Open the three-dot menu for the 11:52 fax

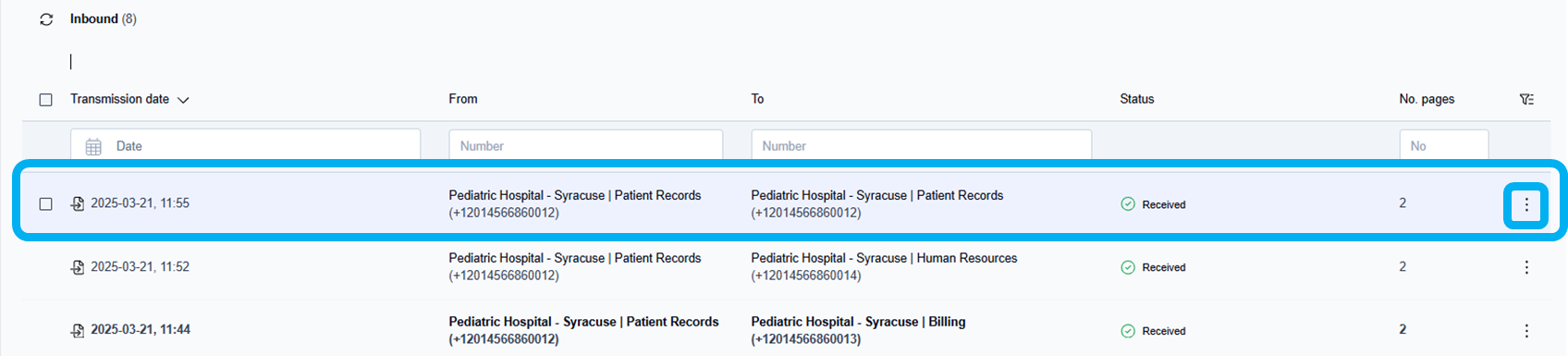[x=1526, y=267]
